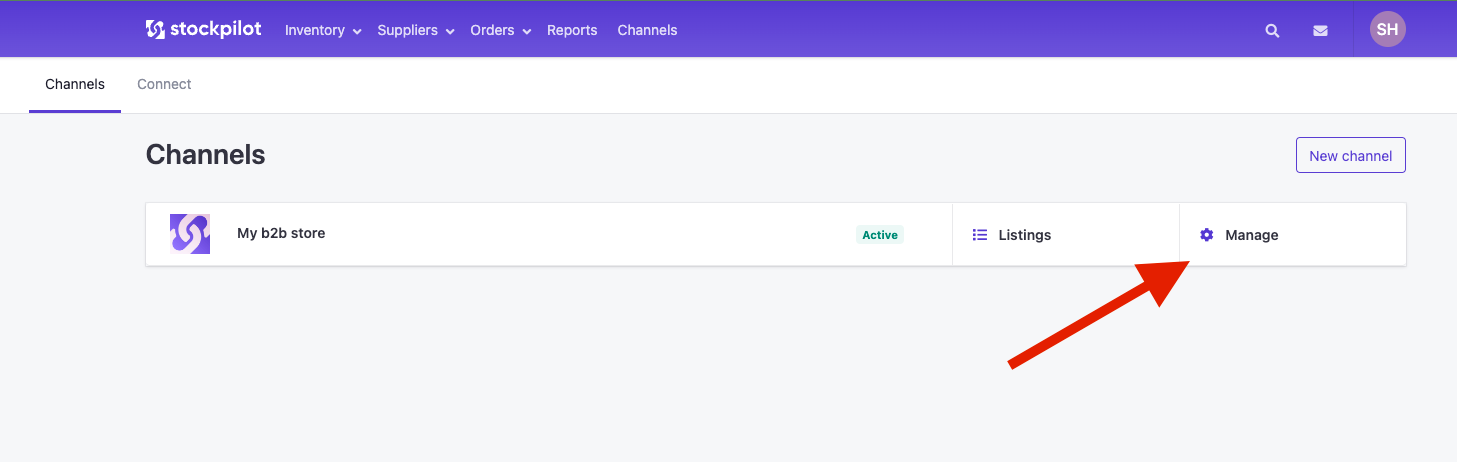Open Listings for My b2b store
This screenshot has height=462, width=1457.
[x=1066, y=235]
